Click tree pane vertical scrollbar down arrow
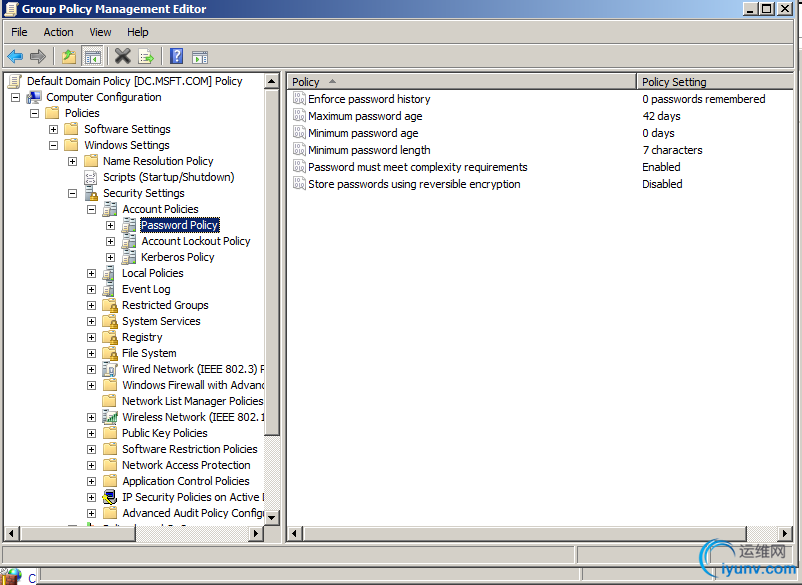802x585 pixels. point(272,515)
